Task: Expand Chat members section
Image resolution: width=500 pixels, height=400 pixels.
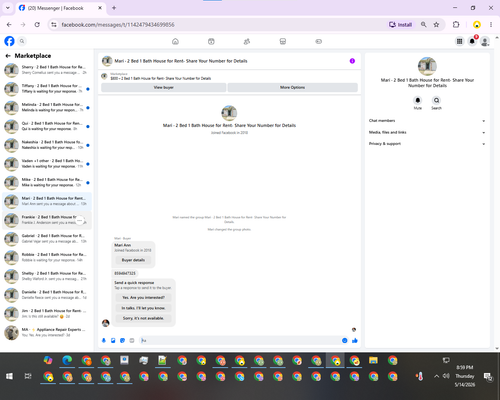Action: (427, 121)
